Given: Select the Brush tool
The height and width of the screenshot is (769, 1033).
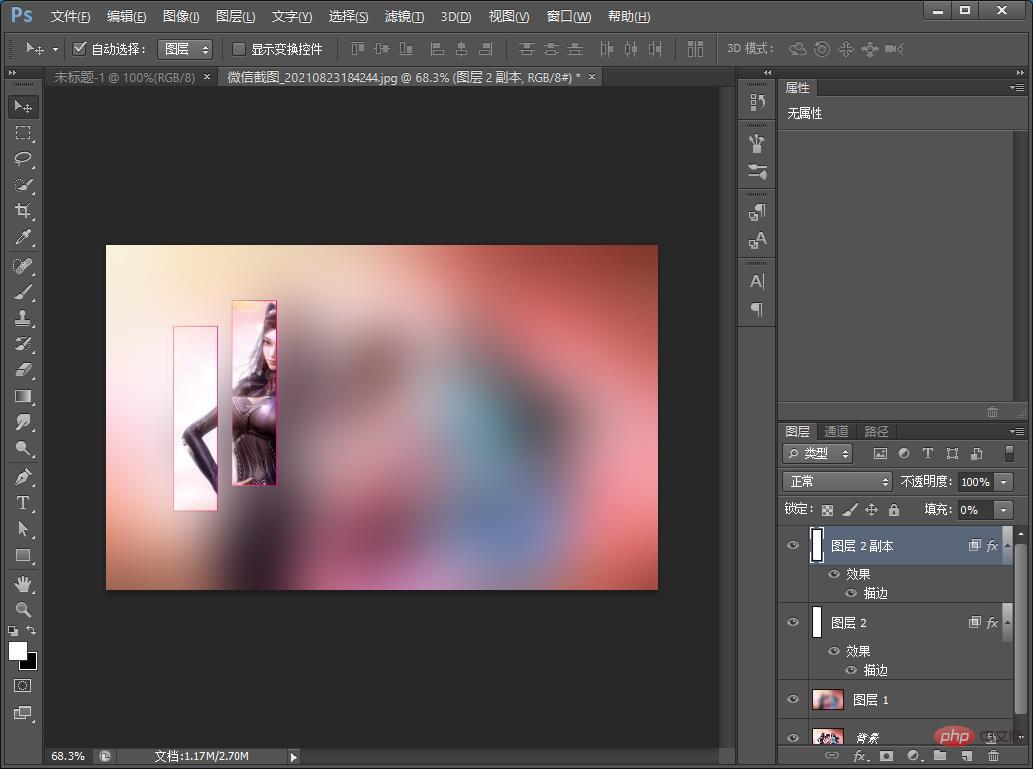Looking at the screenshot, I should [x=23, y=292].
